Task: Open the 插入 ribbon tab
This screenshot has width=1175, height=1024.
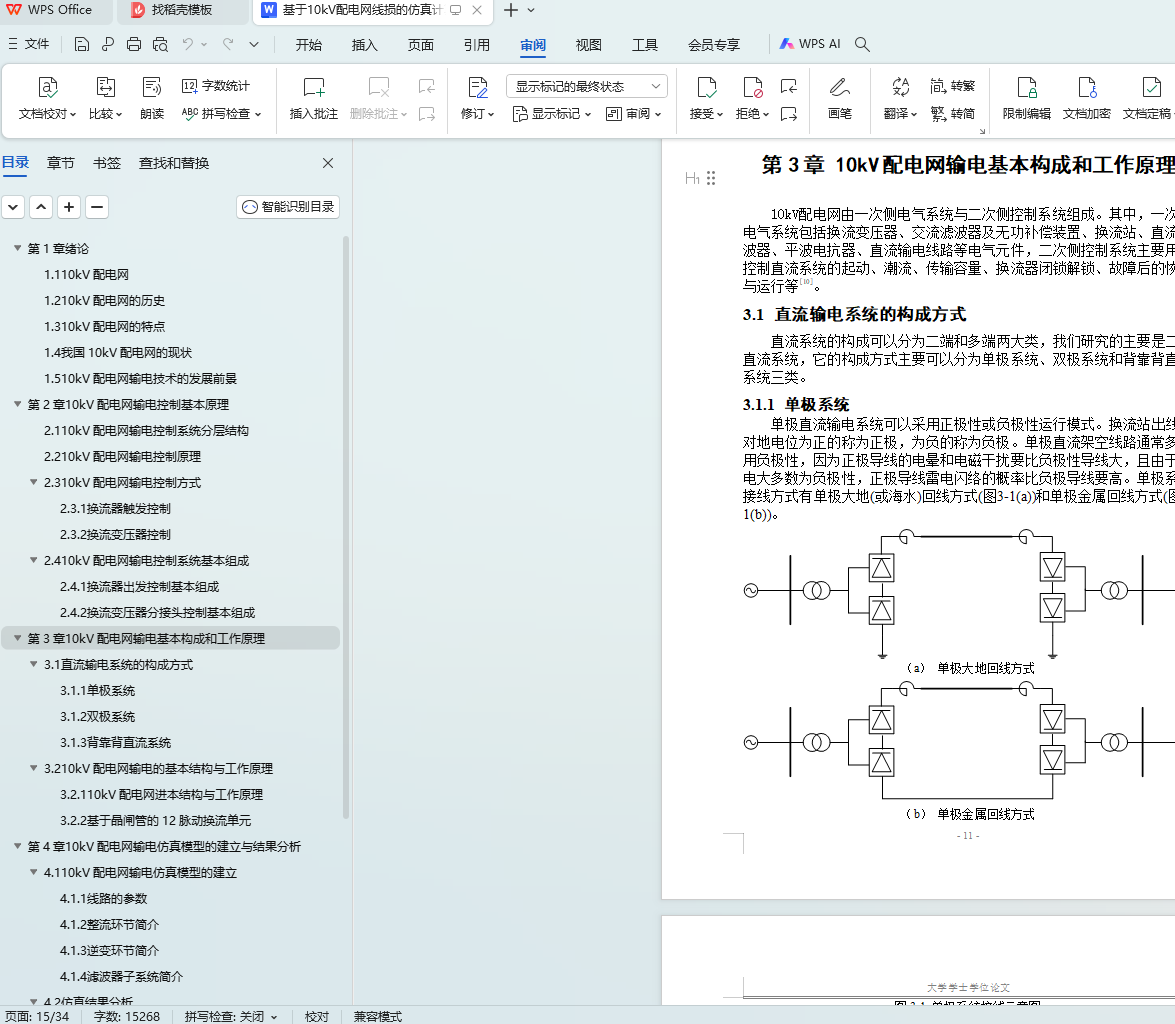Action: 364,45
